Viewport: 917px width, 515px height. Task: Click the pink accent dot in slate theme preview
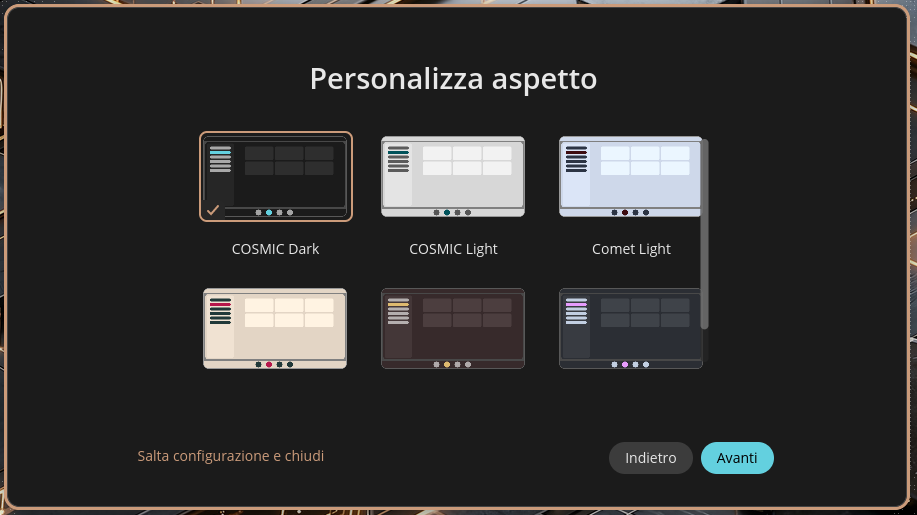625,365
